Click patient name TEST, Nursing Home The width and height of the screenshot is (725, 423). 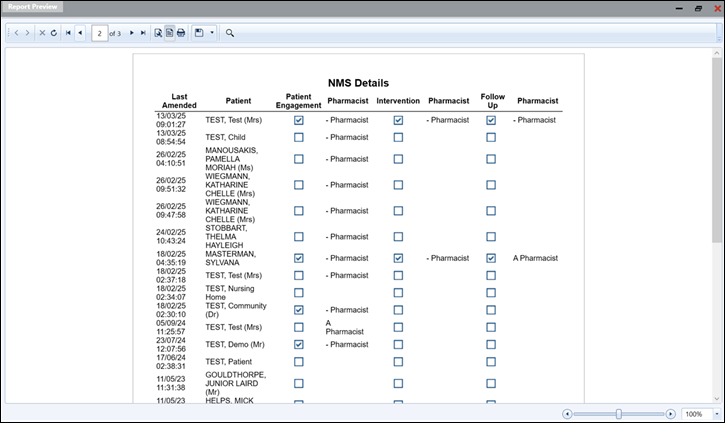(x=230, y=293)
